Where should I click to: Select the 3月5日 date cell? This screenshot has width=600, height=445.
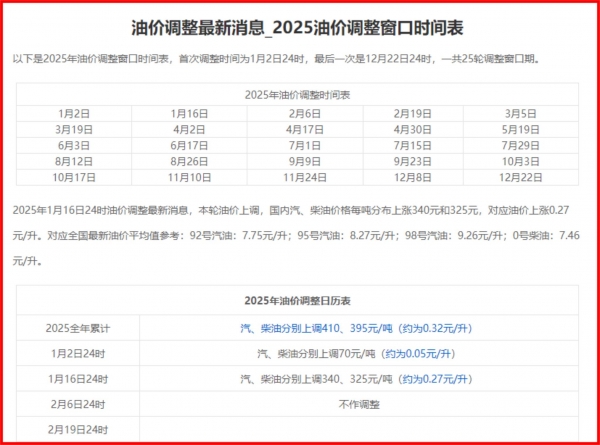(526, 113)
